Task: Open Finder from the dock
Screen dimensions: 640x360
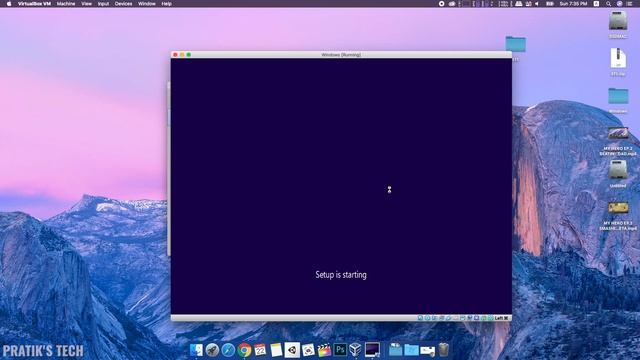Action: tap(196, 350)
